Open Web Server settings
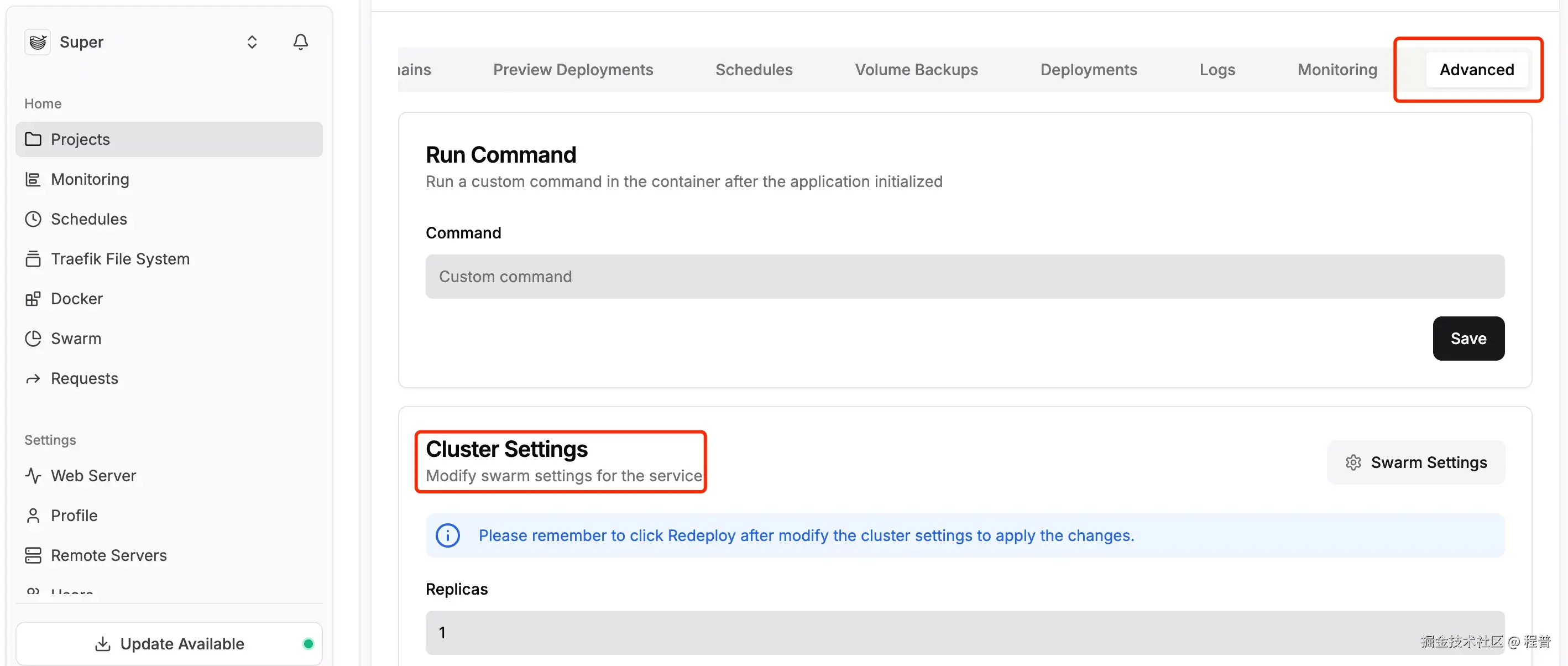 click(x=93, y=476)
